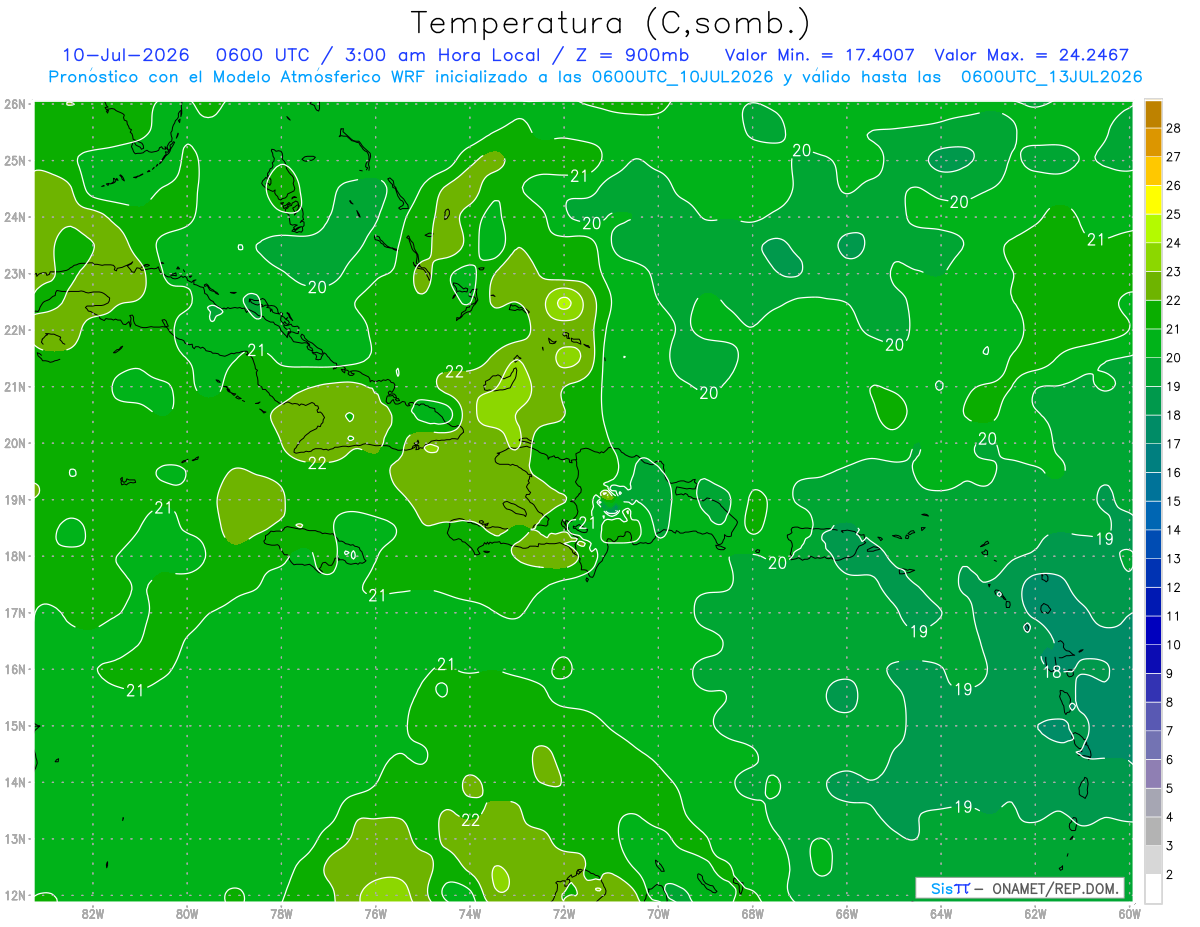The image size is (1200, 927).
Task: Click the '25N' latitude axis label
Action: (15, 161)
